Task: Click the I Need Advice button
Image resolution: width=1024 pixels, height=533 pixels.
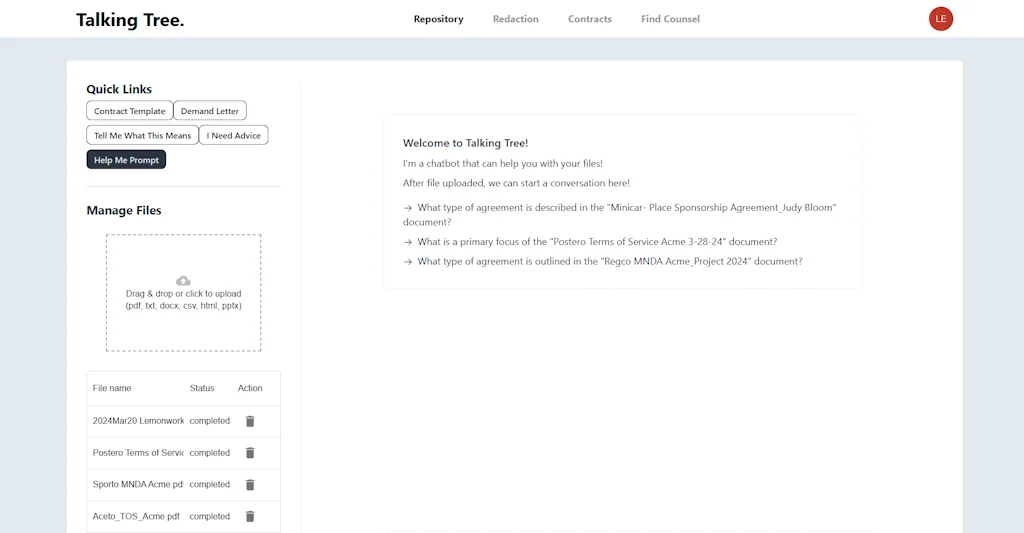Action: pyautogui.click(x=234, y=135)
